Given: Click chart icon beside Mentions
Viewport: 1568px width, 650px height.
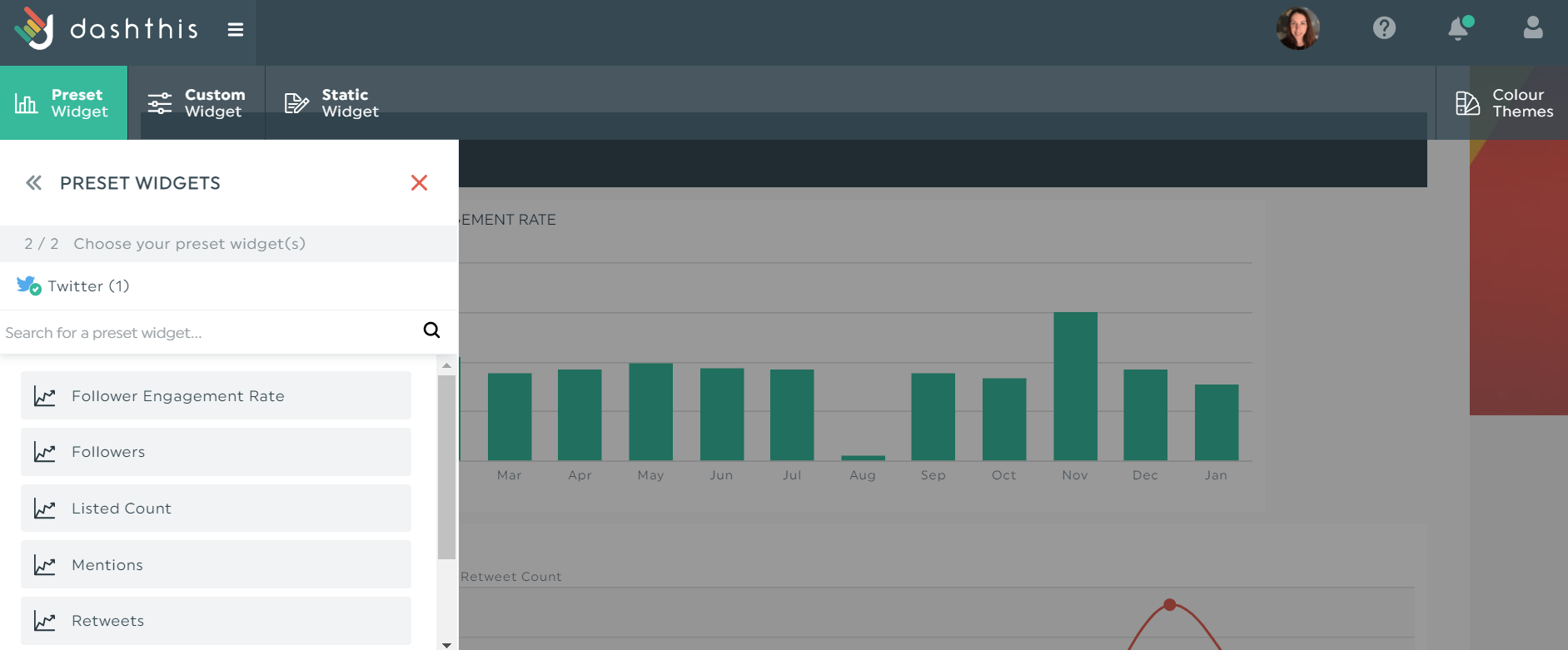Looking at the screenshot, I should (x=44, y=565).
